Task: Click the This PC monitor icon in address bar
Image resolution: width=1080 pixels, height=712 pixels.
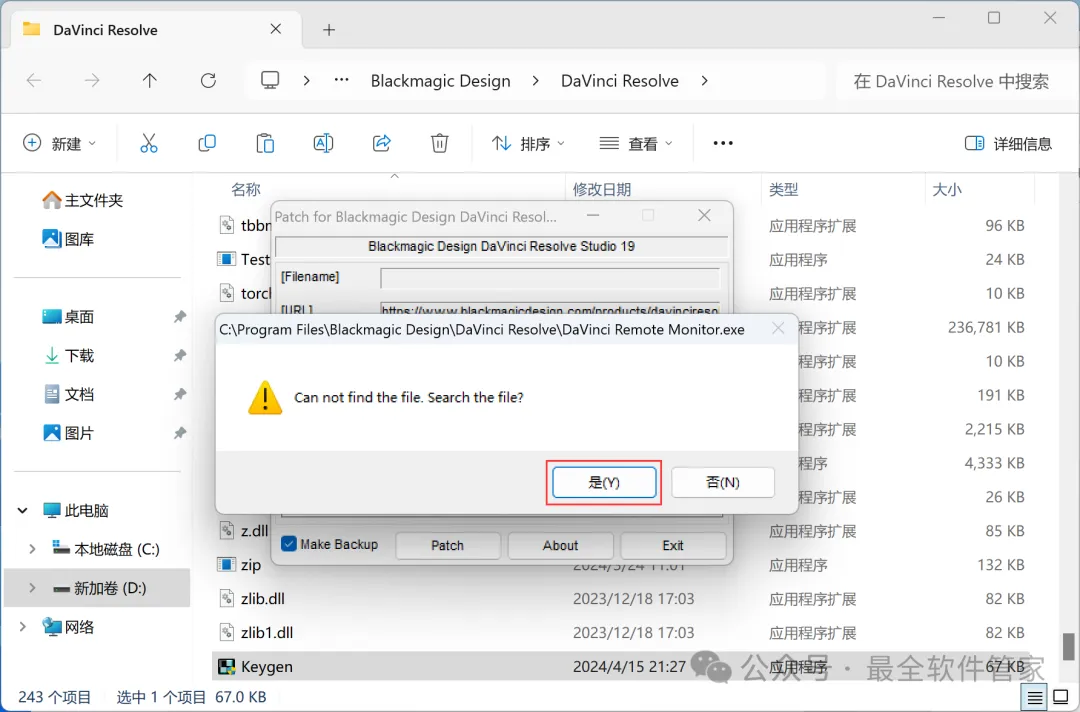Action: click(x=270, y=81)
